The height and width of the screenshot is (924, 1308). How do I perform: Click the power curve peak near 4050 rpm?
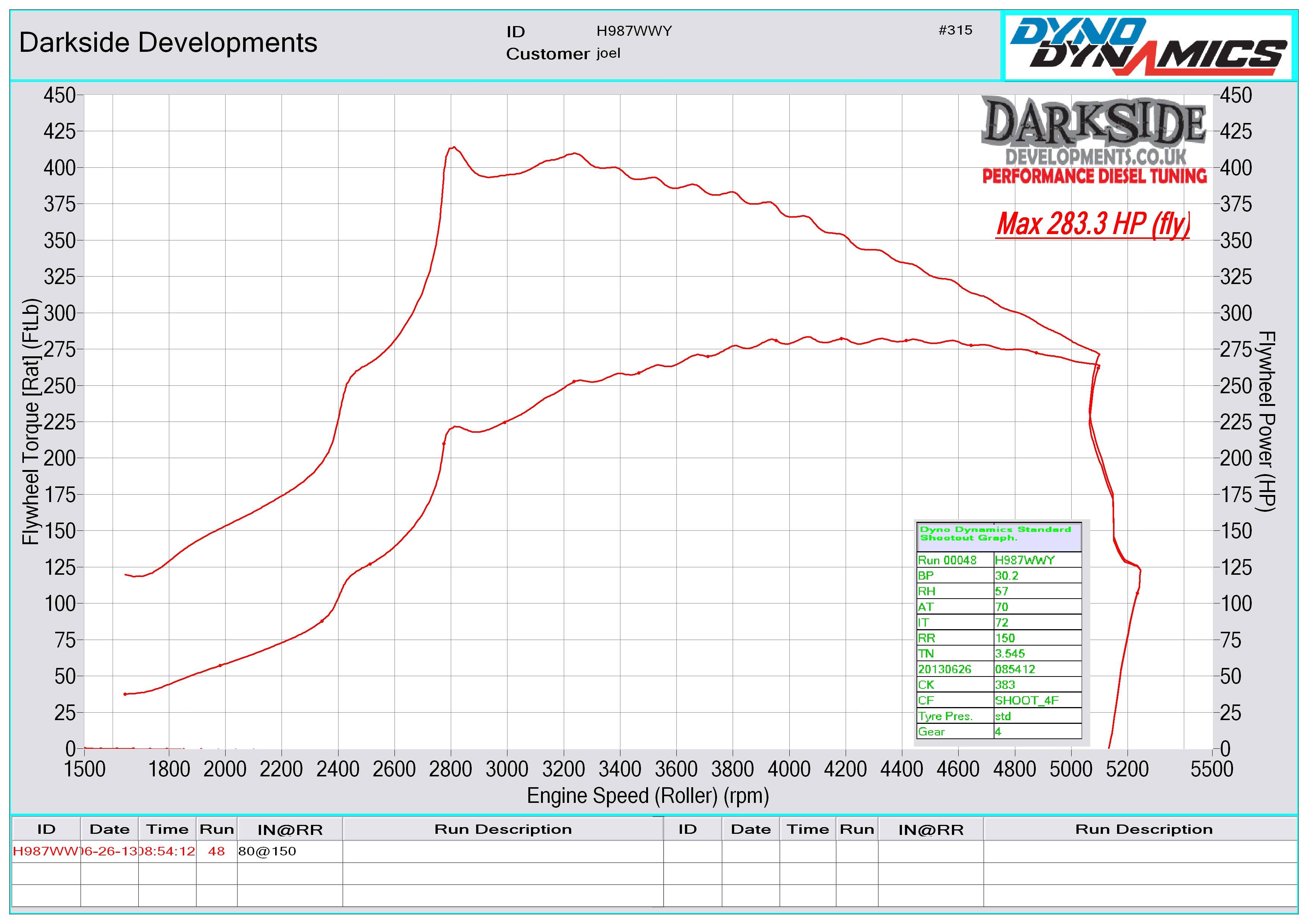808,337
